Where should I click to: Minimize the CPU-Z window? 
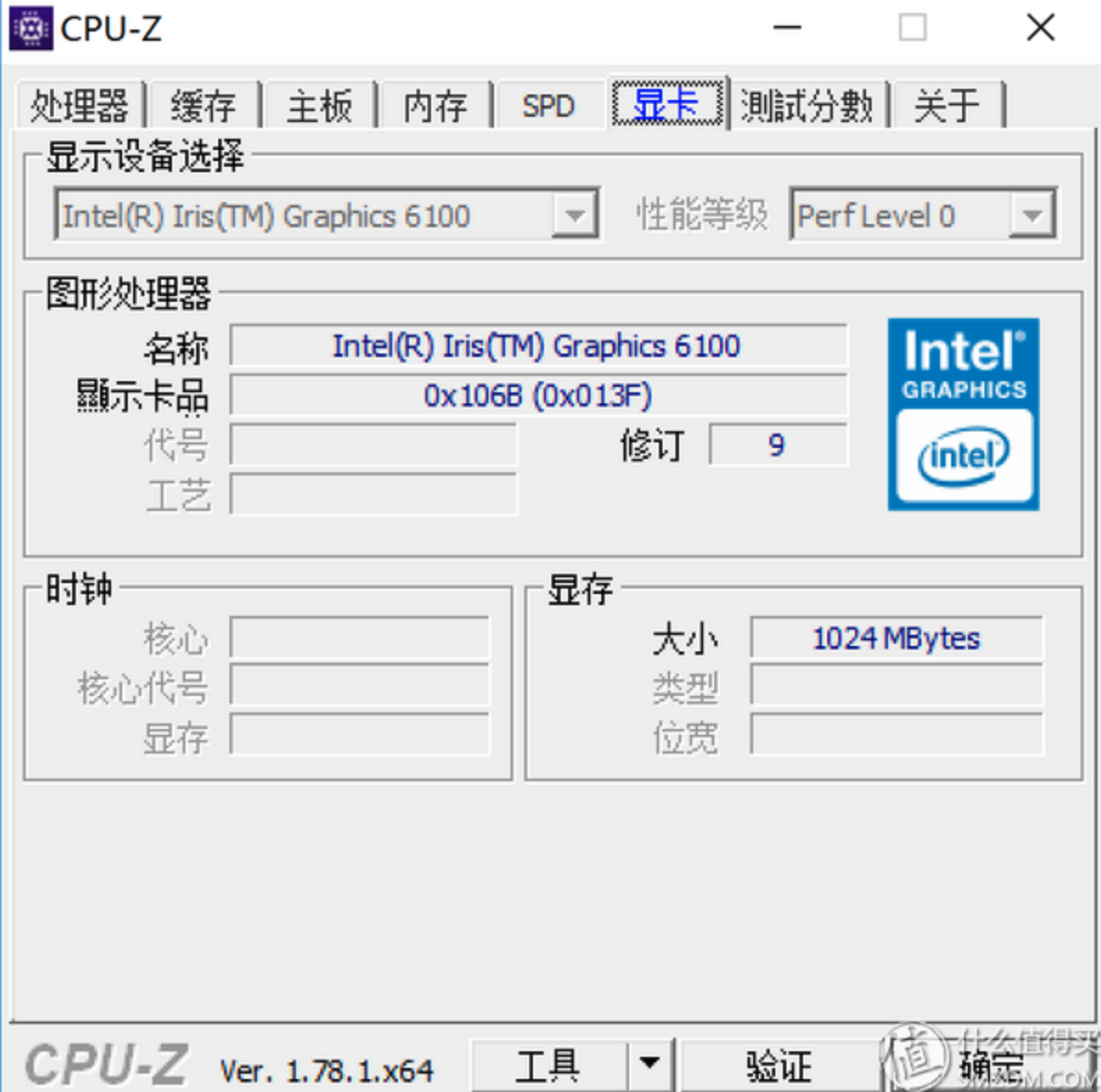pyautogui.click(x=787, y=28)
